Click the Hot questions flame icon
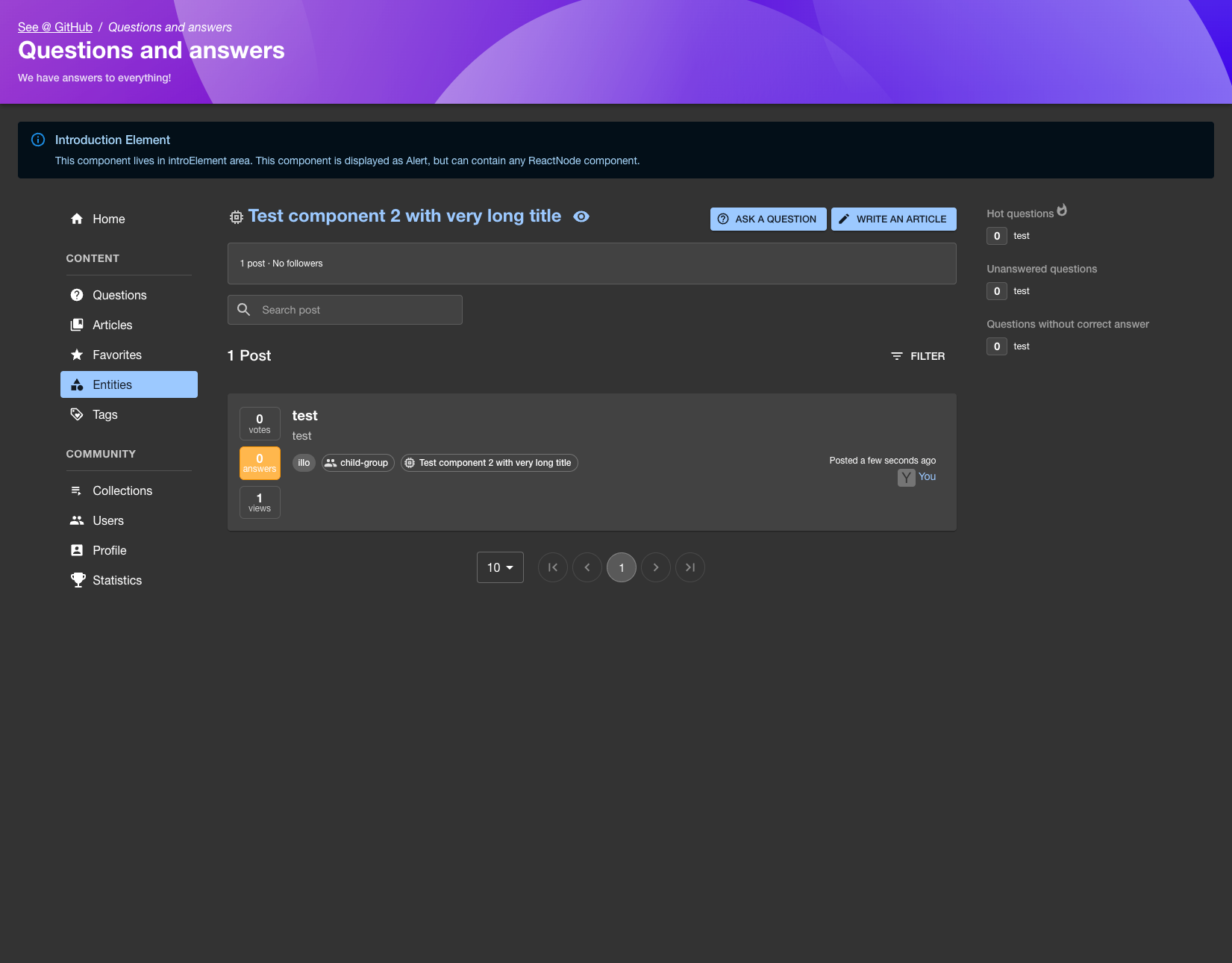Screen dimensions: 1232x963 point(1062,211)
